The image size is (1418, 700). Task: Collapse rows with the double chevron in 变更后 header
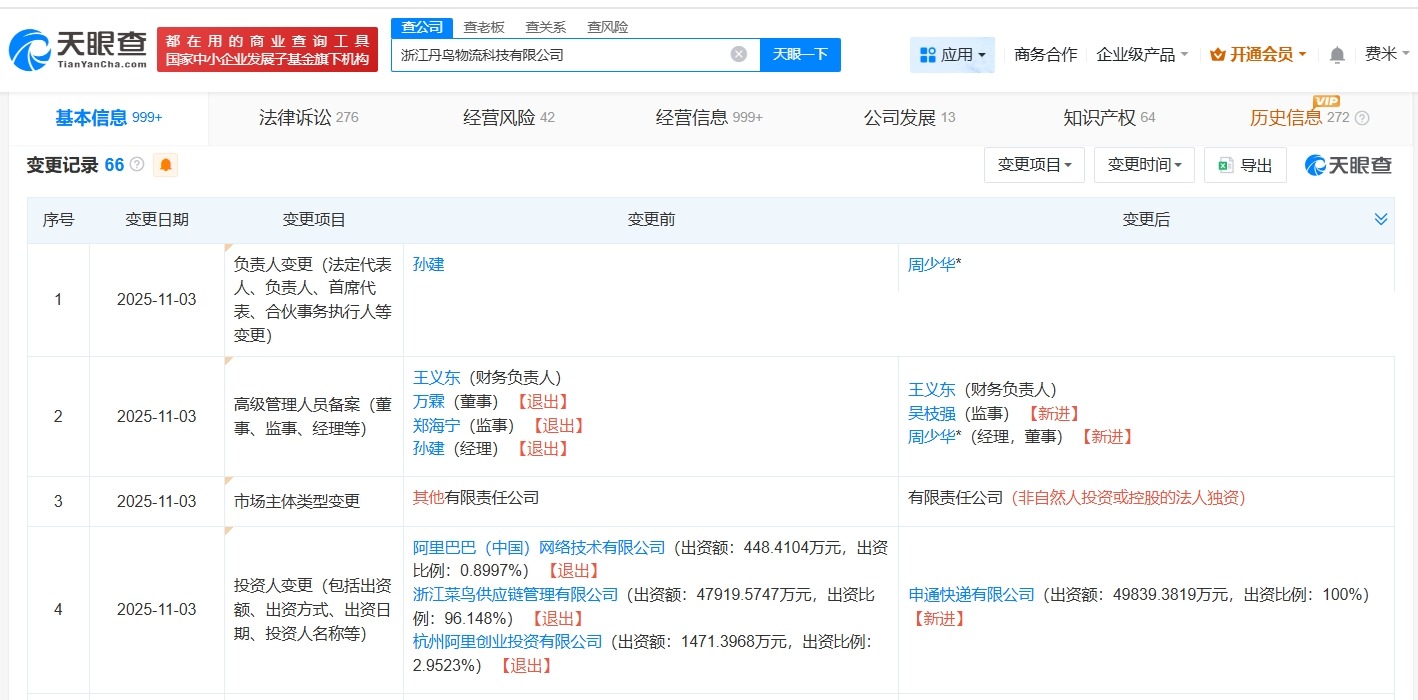click(1381, 218)
